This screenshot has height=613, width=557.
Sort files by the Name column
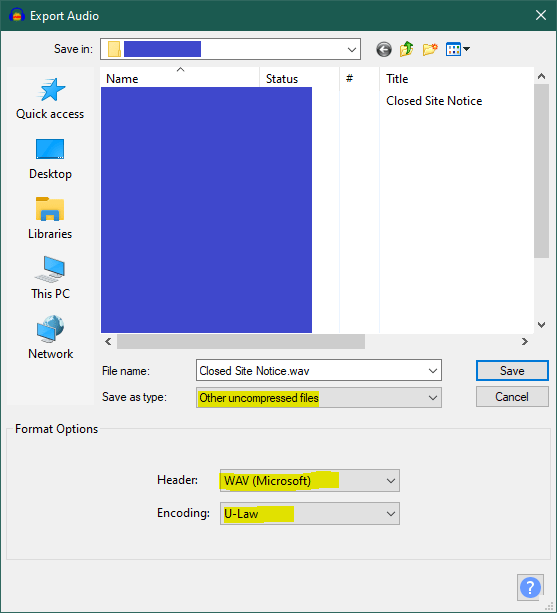pos(180,79)
